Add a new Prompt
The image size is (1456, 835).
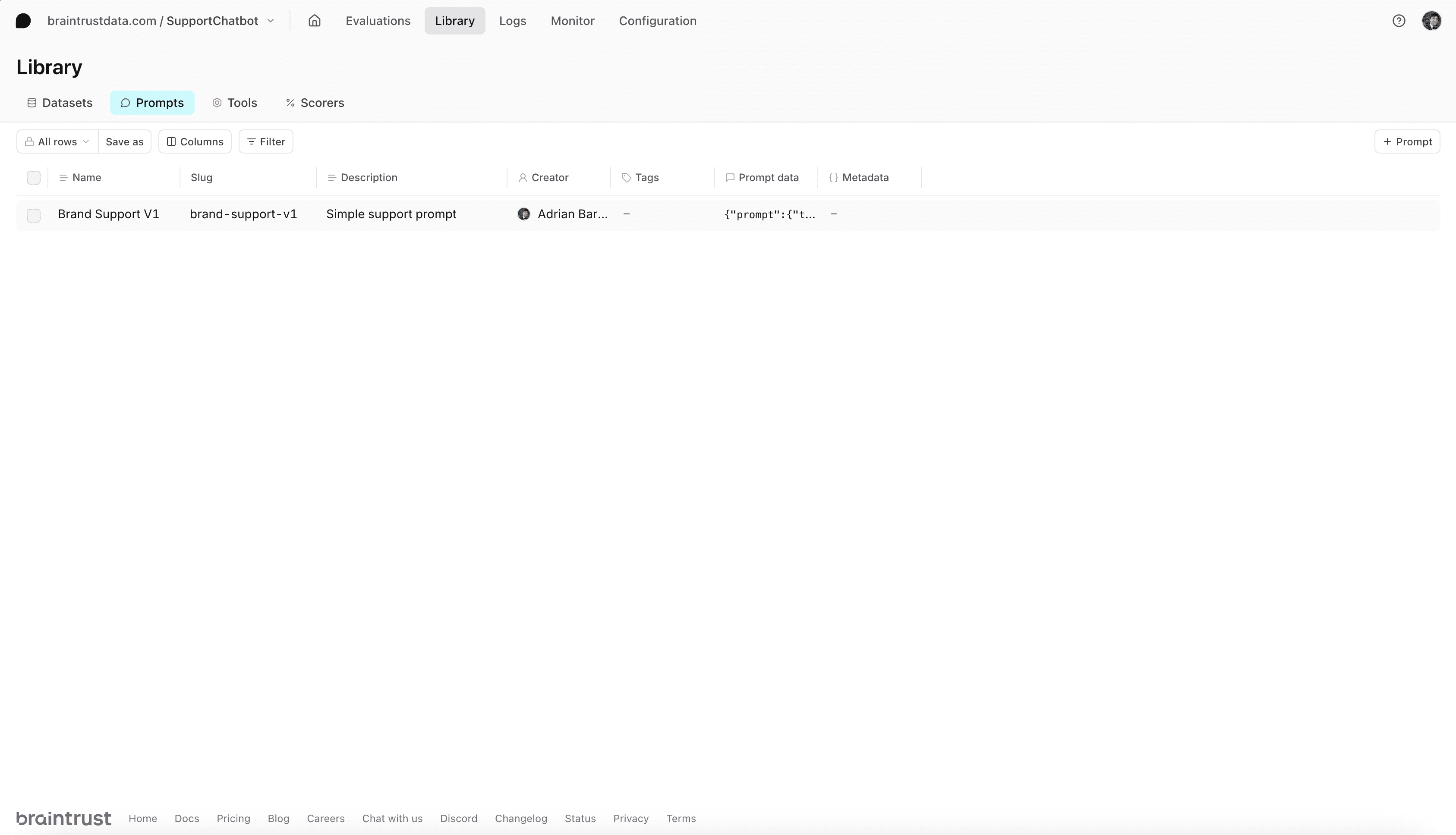[1407, 141]
